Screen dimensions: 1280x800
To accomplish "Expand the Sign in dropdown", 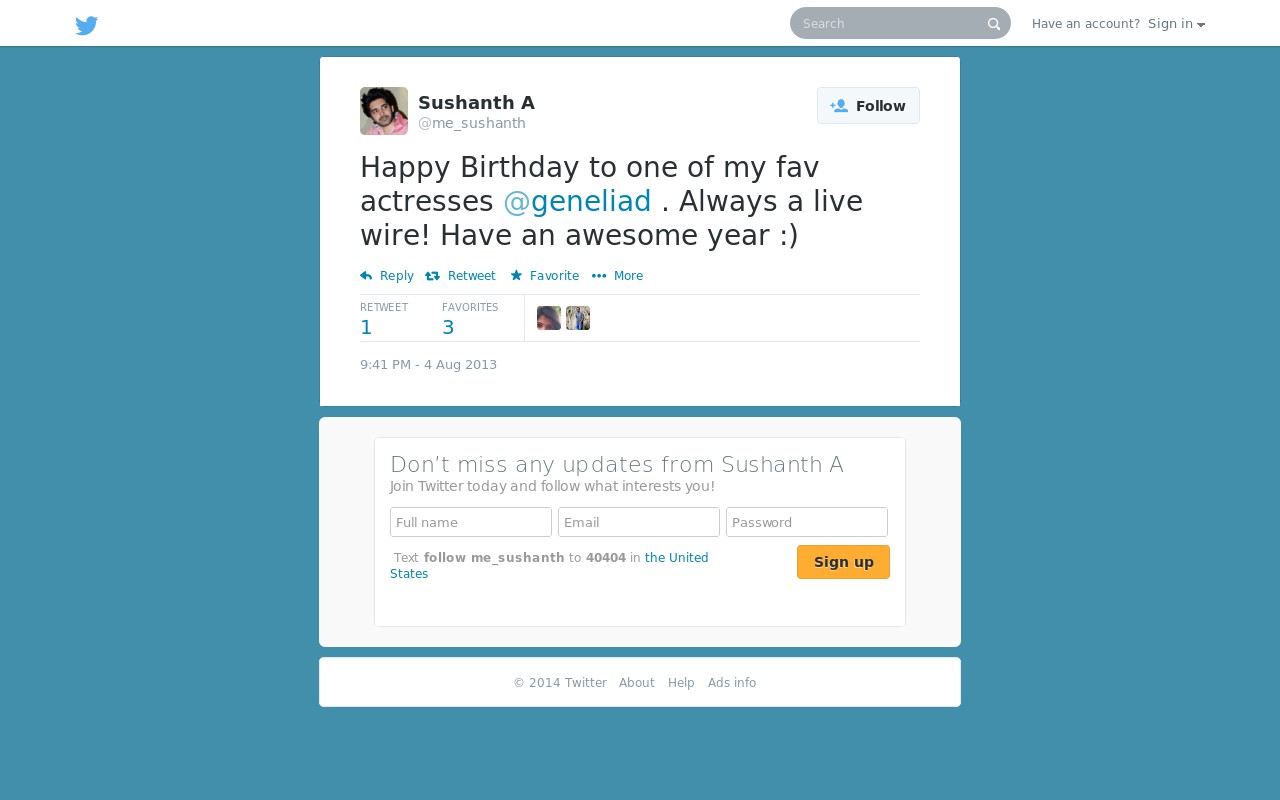I will [x=1176, y=24].
